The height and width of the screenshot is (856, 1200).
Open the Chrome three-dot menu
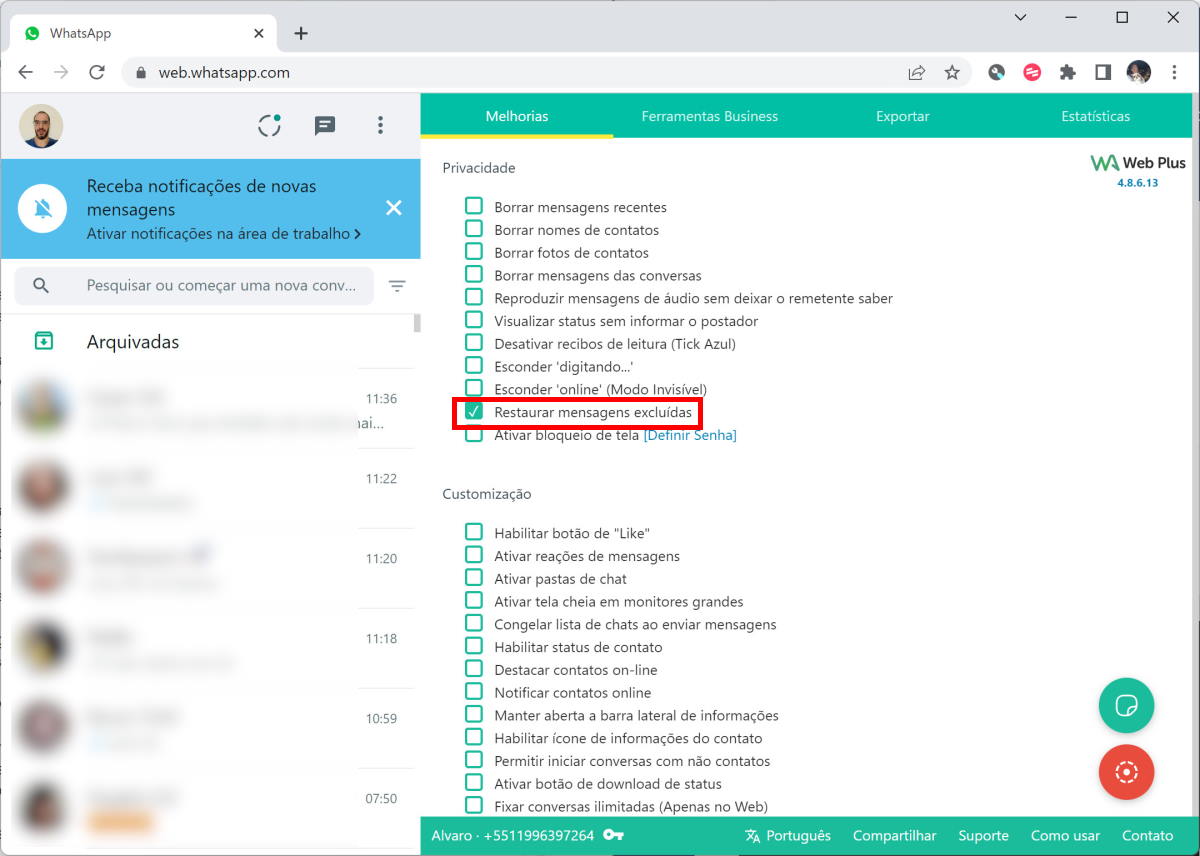pos(1174,72)
